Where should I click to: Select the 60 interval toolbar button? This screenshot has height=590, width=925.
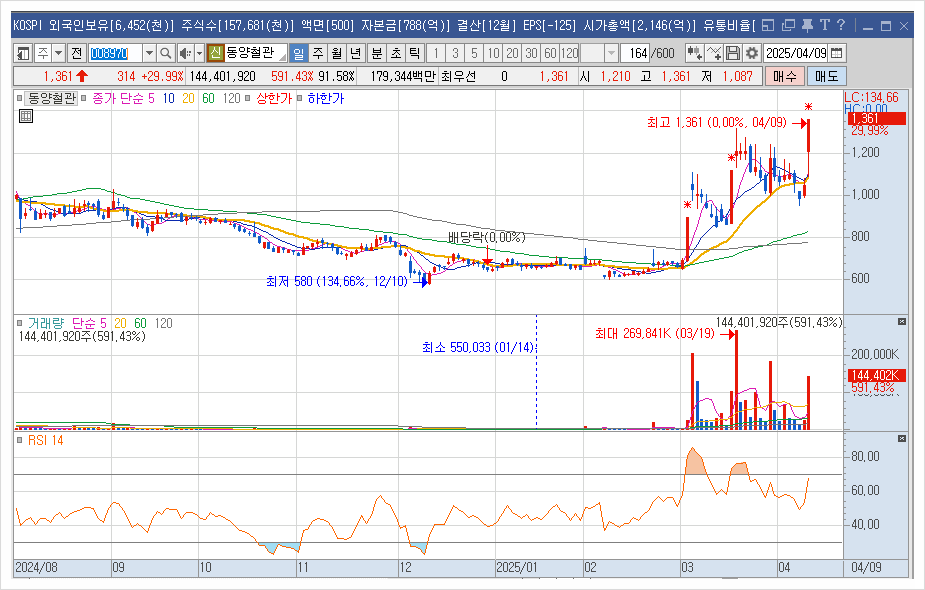pyautogui.click(x=550, y=54)
